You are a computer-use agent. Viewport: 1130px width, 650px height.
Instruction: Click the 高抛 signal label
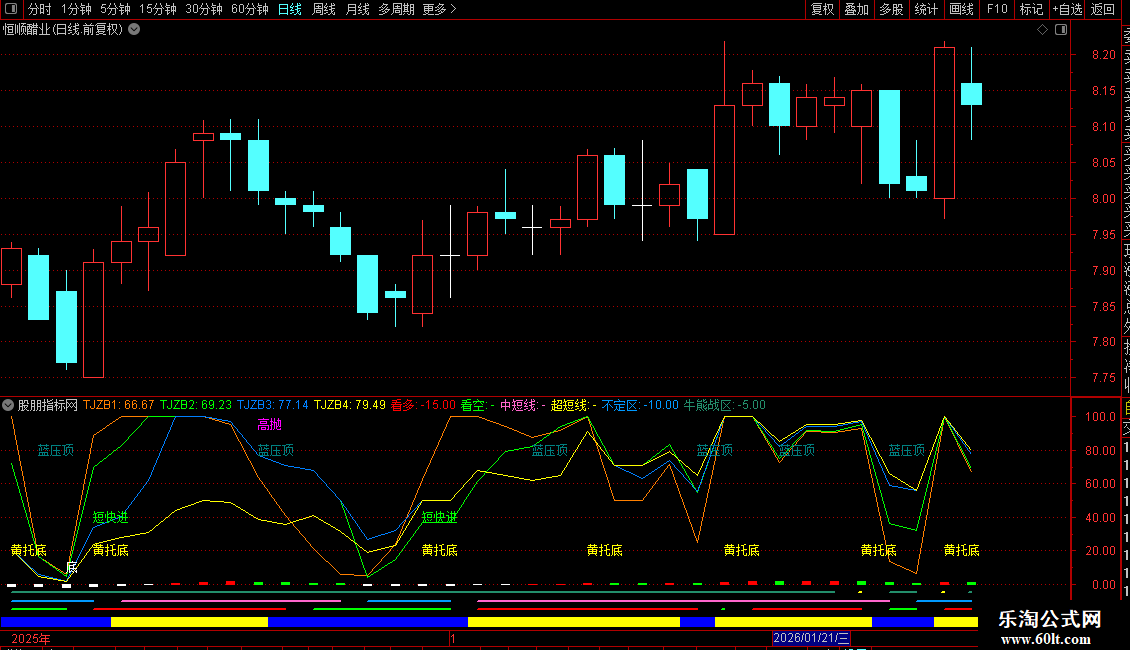pyautogui.click(x=270, y=424)
